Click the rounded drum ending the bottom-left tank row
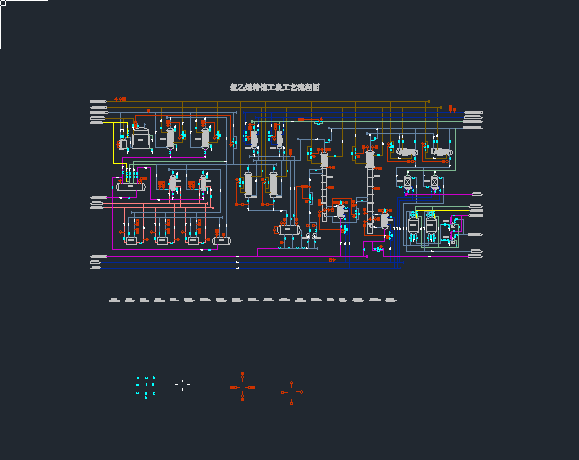The height and width of the screenshot is (460, 579). tap(222, 241)
